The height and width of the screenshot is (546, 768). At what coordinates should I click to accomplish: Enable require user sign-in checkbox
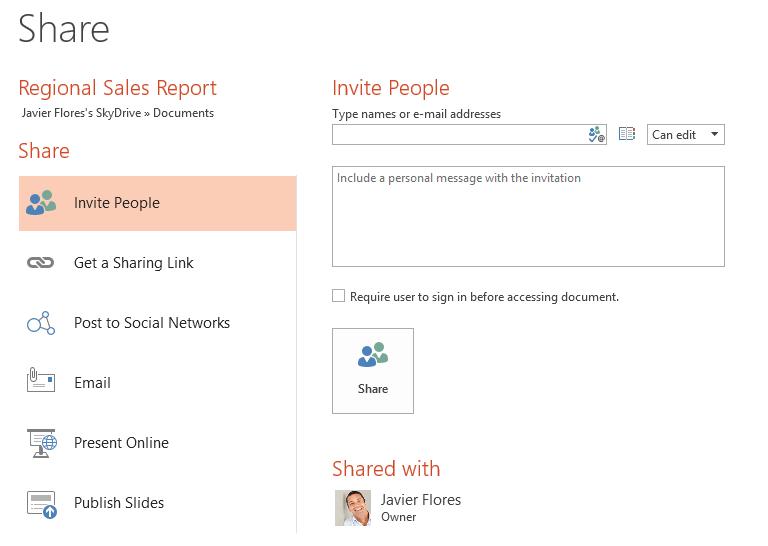pos(339,296)
